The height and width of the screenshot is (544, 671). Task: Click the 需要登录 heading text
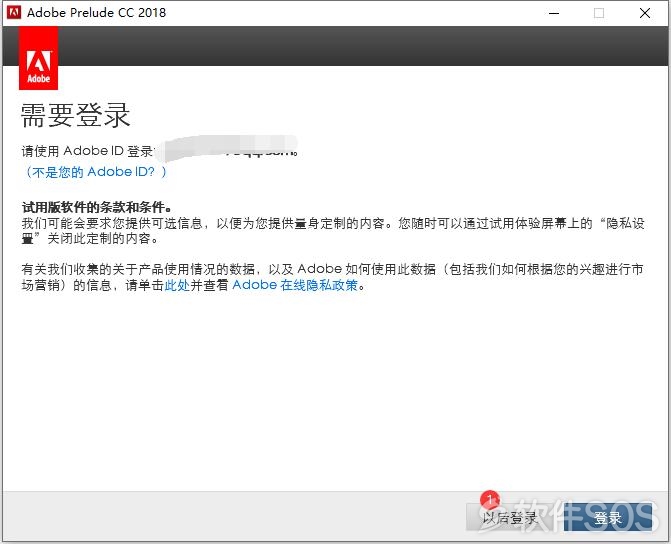tap(75, 115)
